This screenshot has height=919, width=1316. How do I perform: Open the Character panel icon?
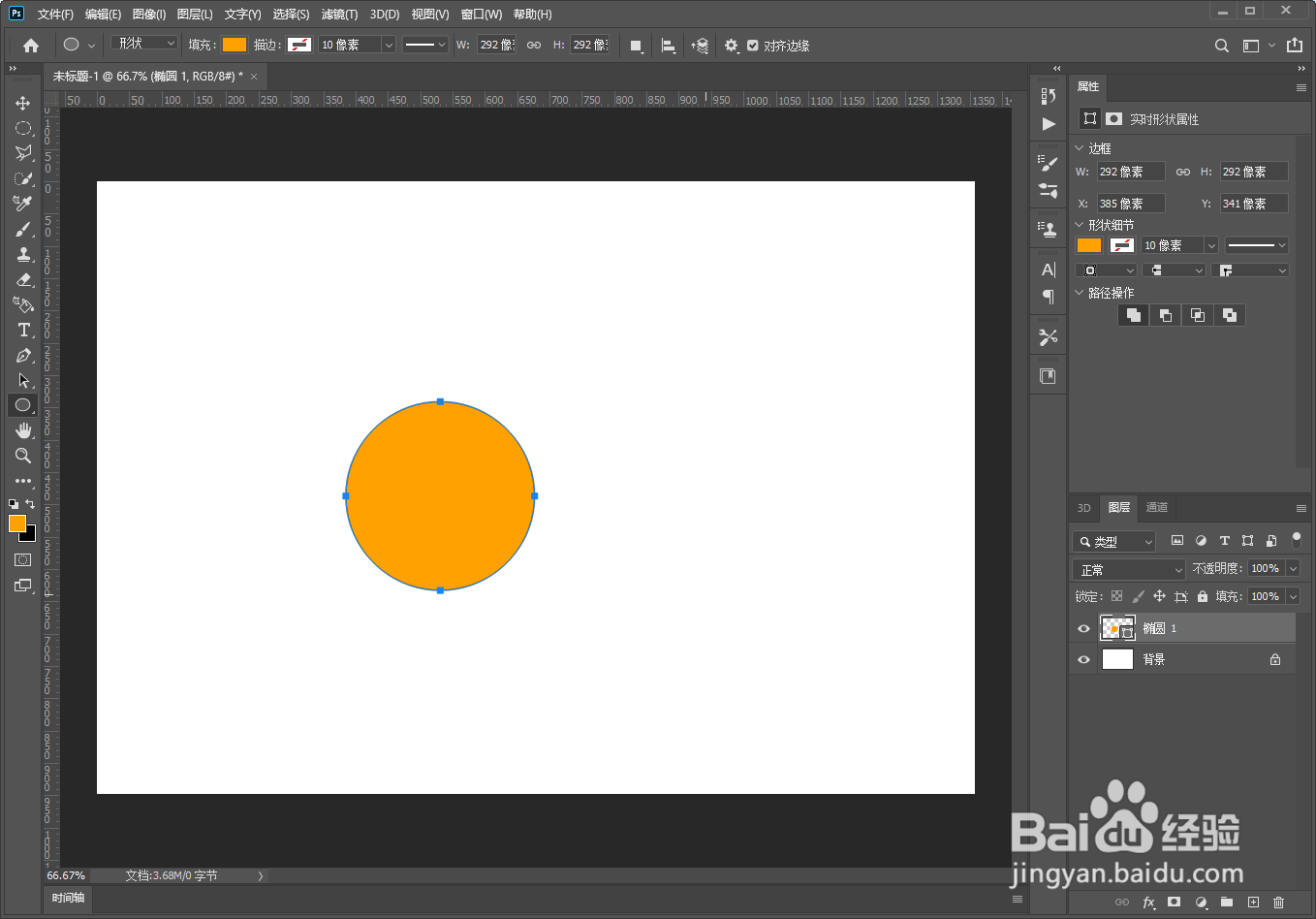(1049, 269)
